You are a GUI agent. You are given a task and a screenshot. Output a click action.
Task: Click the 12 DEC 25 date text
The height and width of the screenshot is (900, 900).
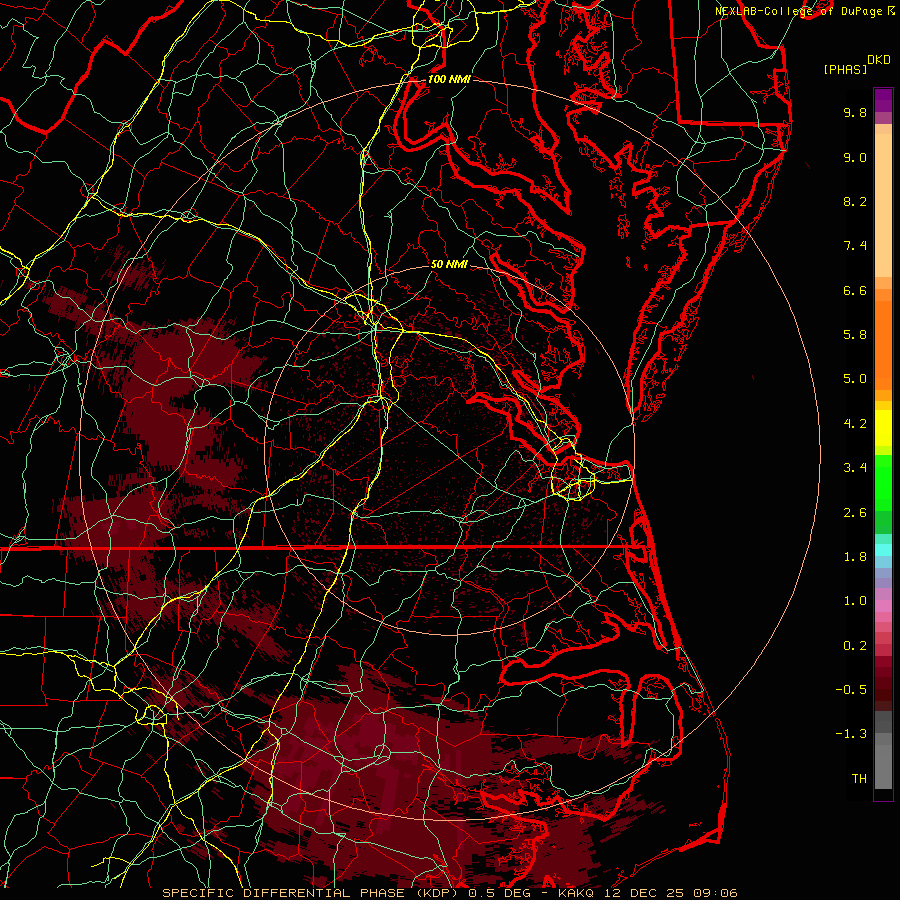645,893
